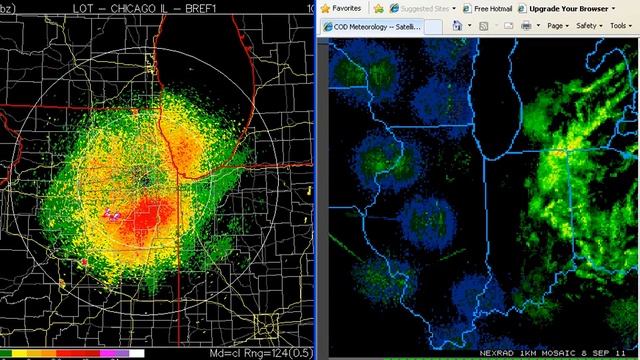
Task: Click the LOT - CHICAGO IL - BREF1 title
Action: click(144, 8)
